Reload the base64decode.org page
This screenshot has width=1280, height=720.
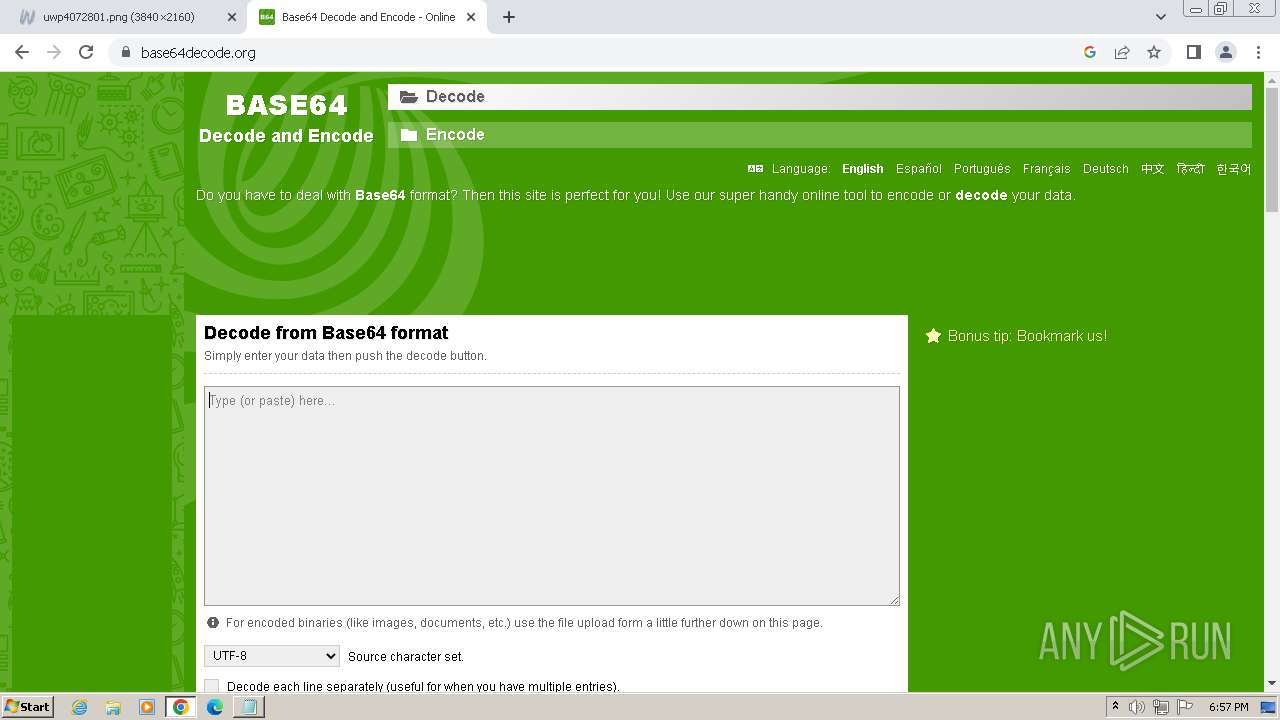click(86, 52)
